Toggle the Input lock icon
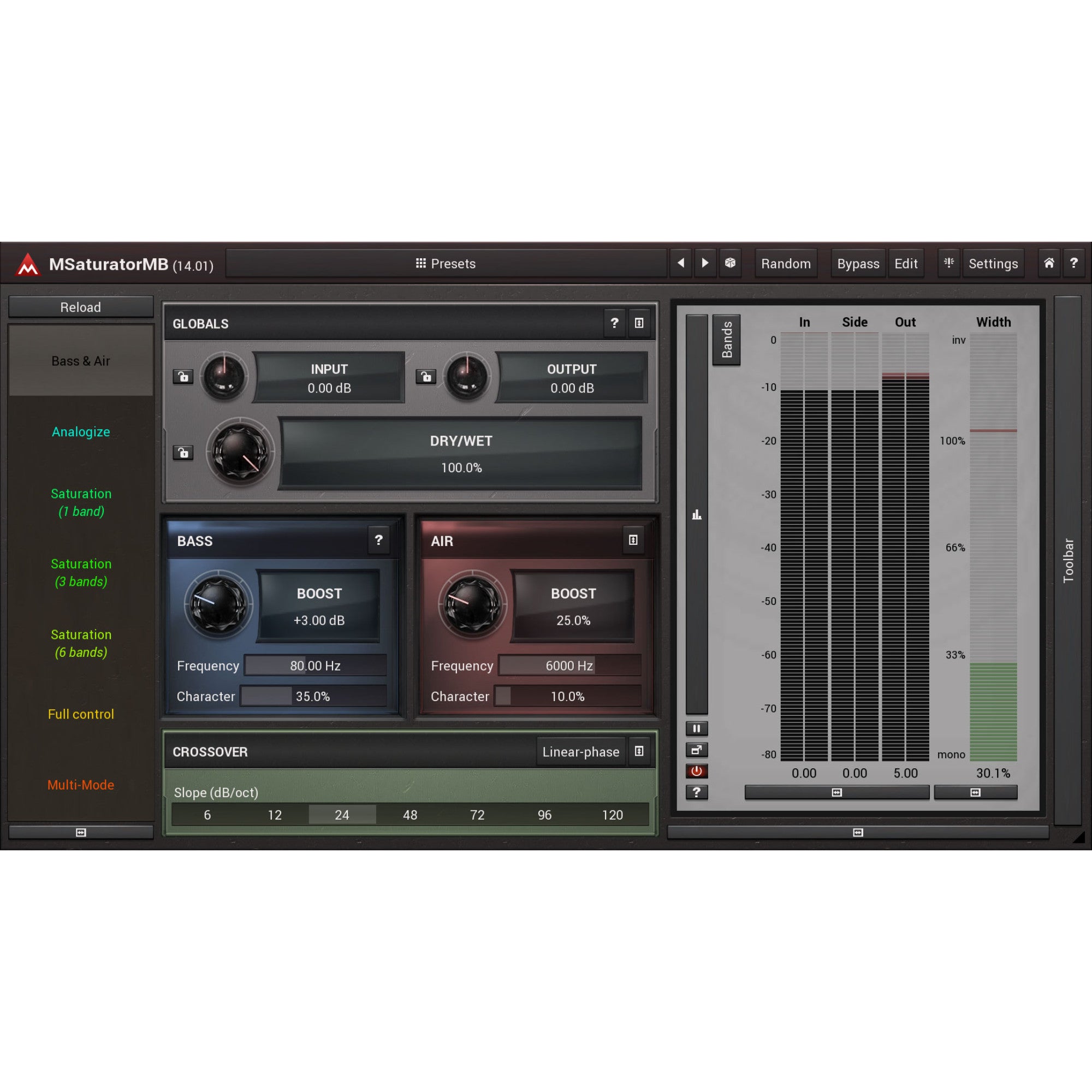The width and height of the screenshot is (1092, 1092). [x=182, y=376]
